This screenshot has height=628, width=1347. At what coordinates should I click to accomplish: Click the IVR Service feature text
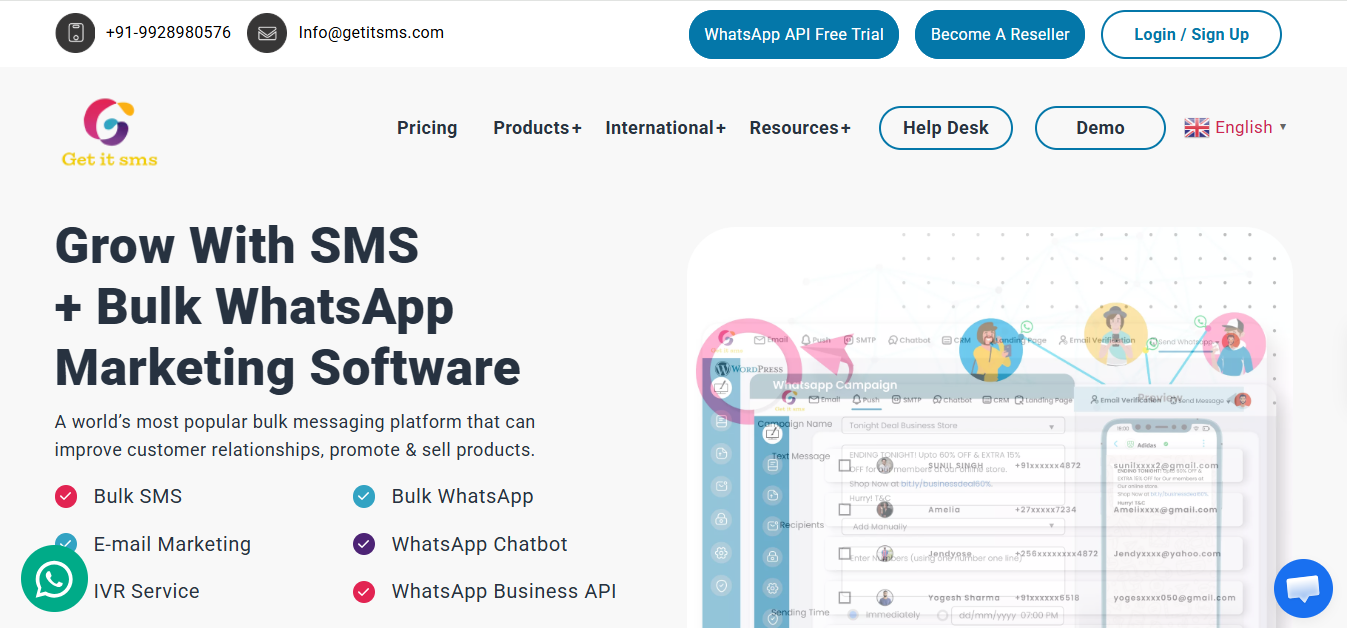(x=147, y=591)
